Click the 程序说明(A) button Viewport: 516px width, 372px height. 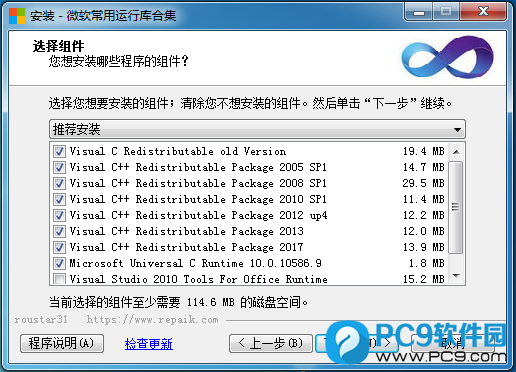(x=62, y=343)
